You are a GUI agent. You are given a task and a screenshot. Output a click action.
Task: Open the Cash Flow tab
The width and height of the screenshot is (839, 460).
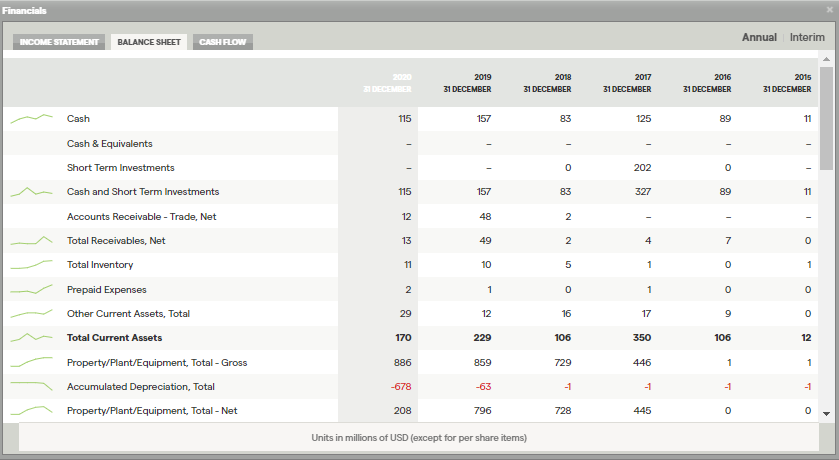click(223, 42)
